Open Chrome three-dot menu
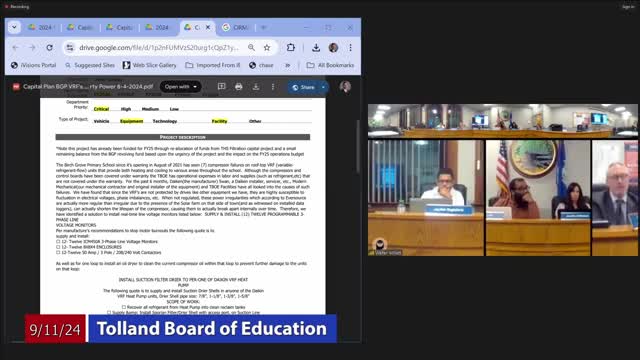640x360 pixels. (x=350, y=48)
